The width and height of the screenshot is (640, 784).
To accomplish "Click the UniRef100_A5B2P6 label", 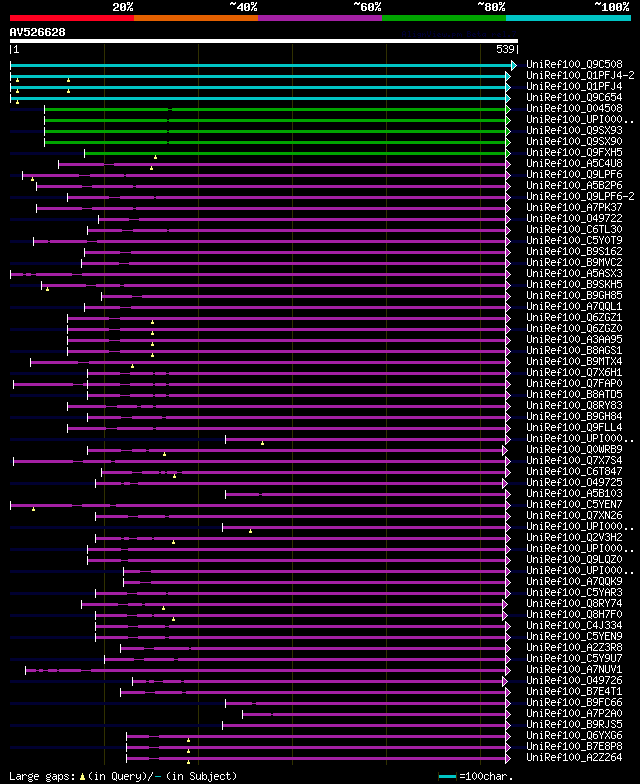I will (574, 186).
